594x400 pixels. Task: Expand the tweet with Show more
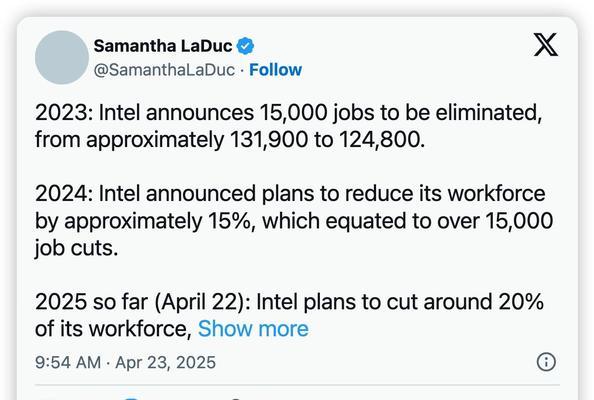coord(253,328)
